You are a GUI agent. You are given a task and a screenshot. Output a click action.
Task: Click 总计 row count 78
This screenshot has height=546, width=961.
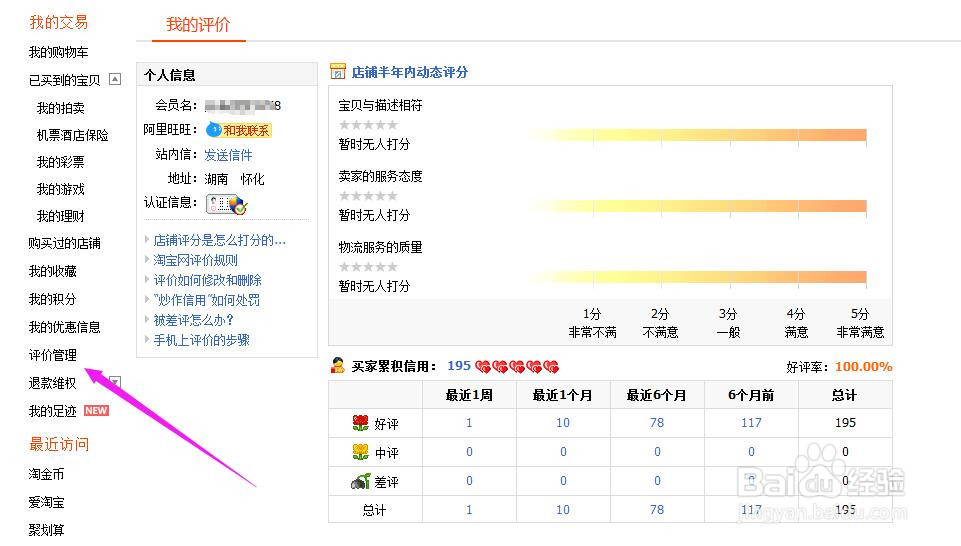(657, 509)
